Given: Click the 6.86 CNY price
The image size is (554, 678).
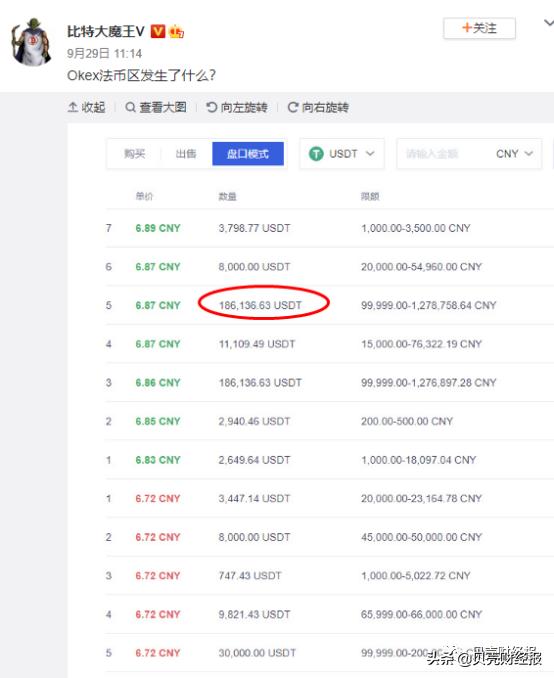Looking at the screenshot, I should [x=158, y=383].
